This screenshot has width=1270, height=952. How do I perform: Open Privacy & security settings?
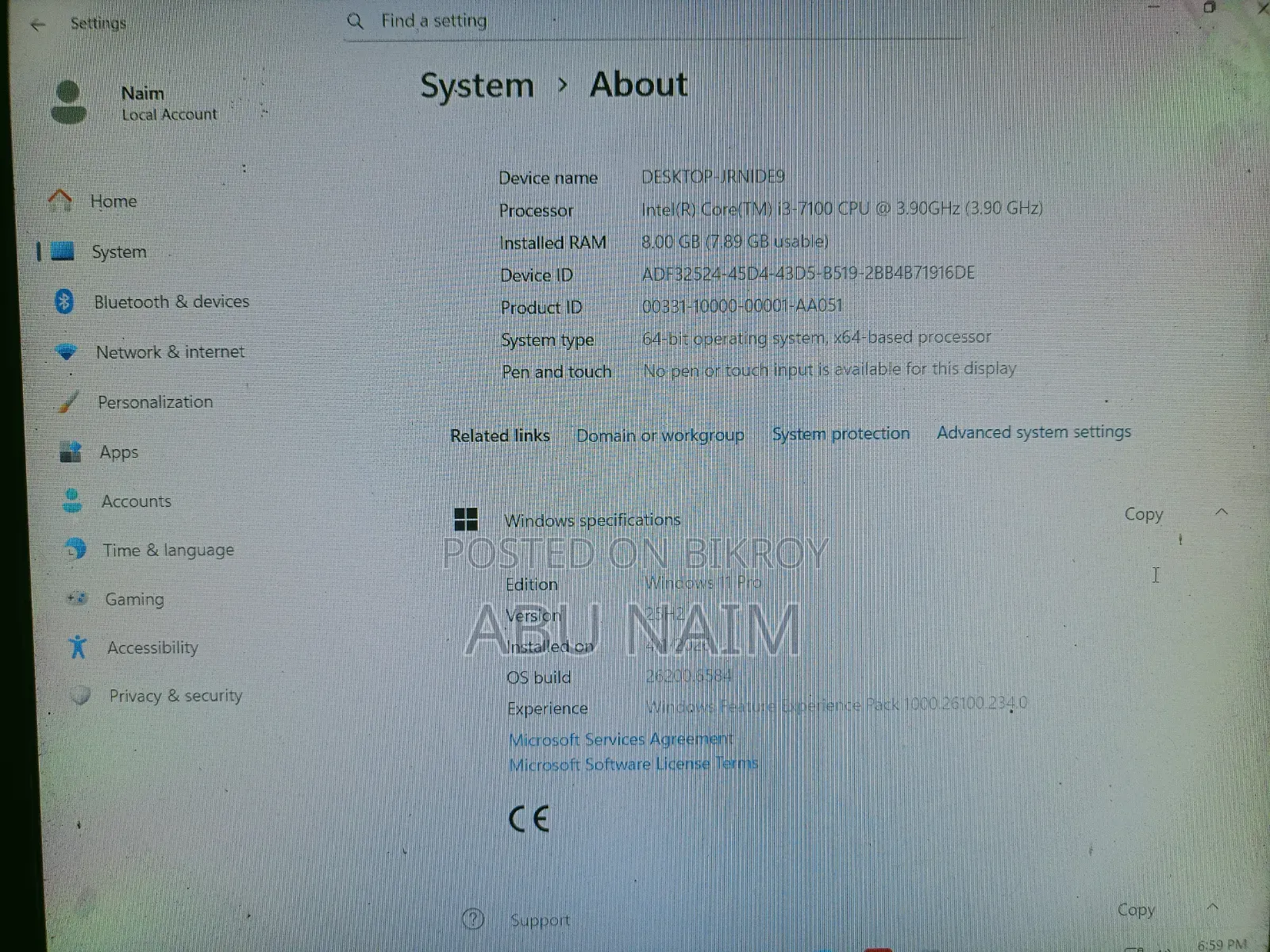pos(175,696)
